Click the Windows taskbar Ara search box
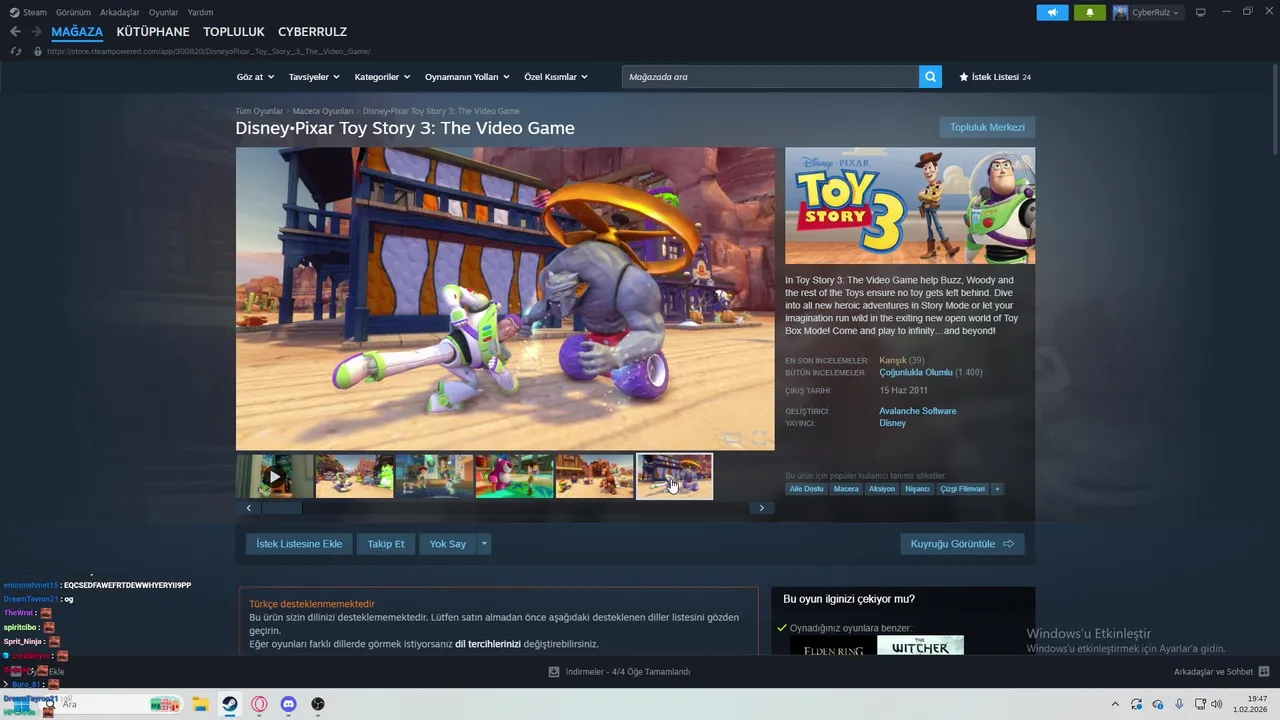This screenshot has width=1280, height=720. (x=110, y=704)
